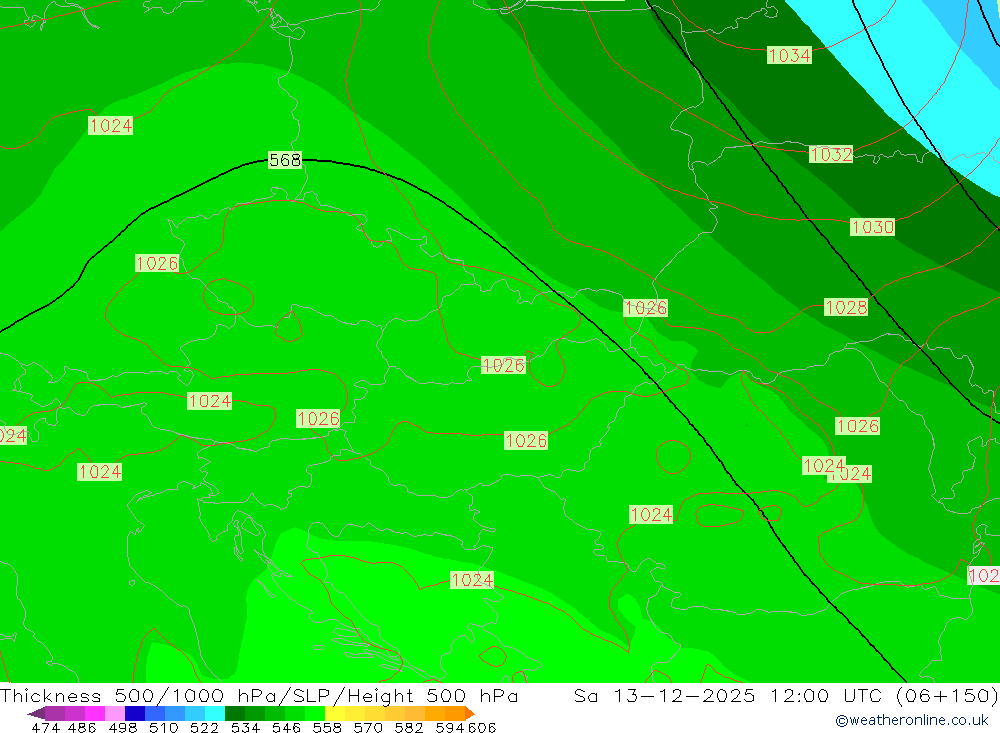The height and width of the screenshot is (733, 1000).
Task: Click the purple arrow at legend's left end
Action: [x=36, y=713]
